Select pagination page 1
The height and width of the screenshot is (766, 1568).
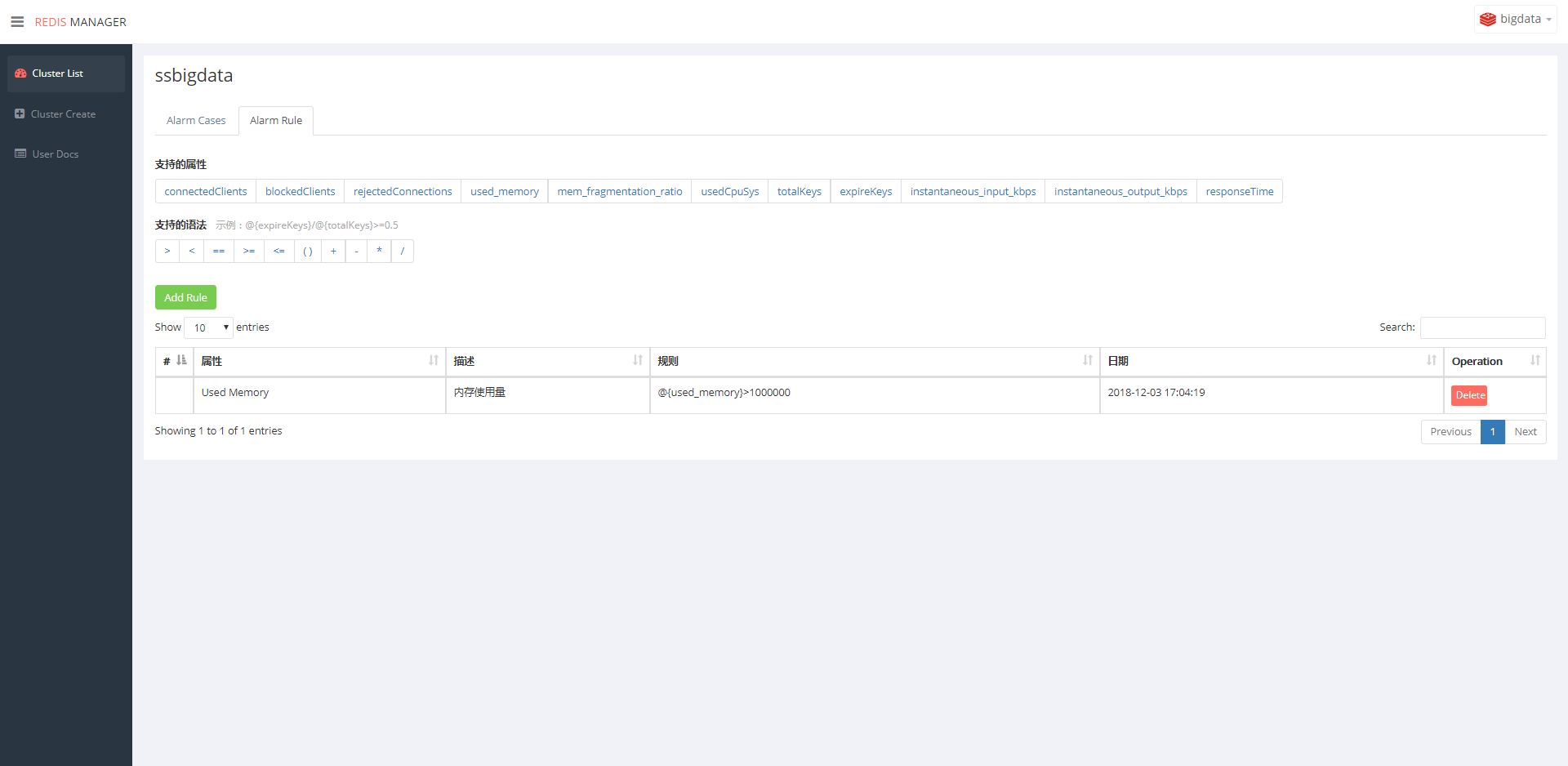tap(1492, 432)
